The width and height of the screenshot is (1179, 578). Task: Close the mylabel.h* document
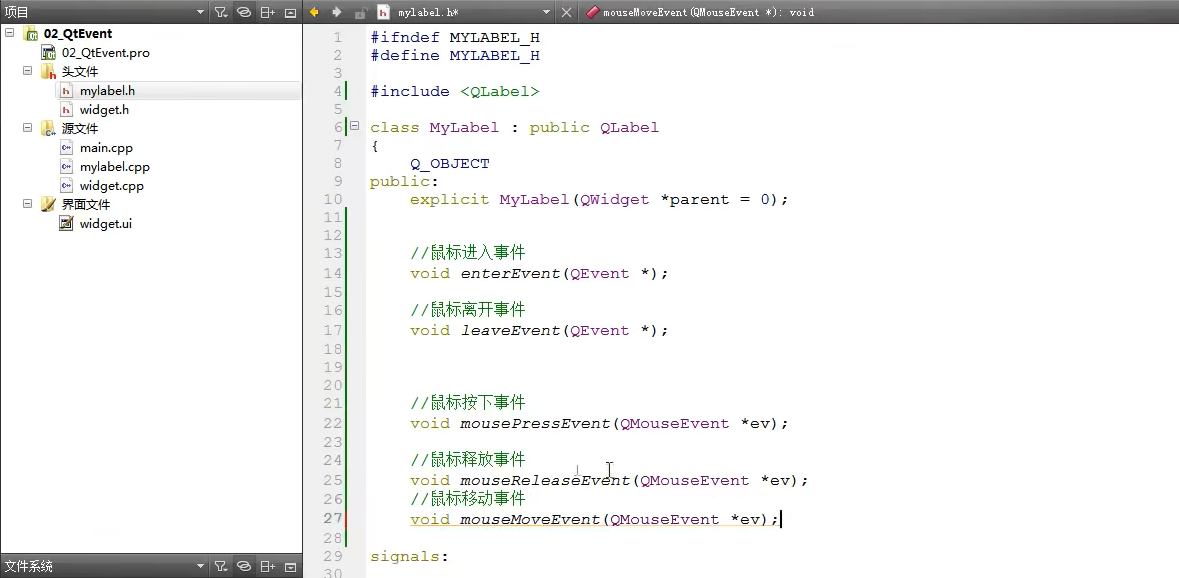(x=567, y=12)
